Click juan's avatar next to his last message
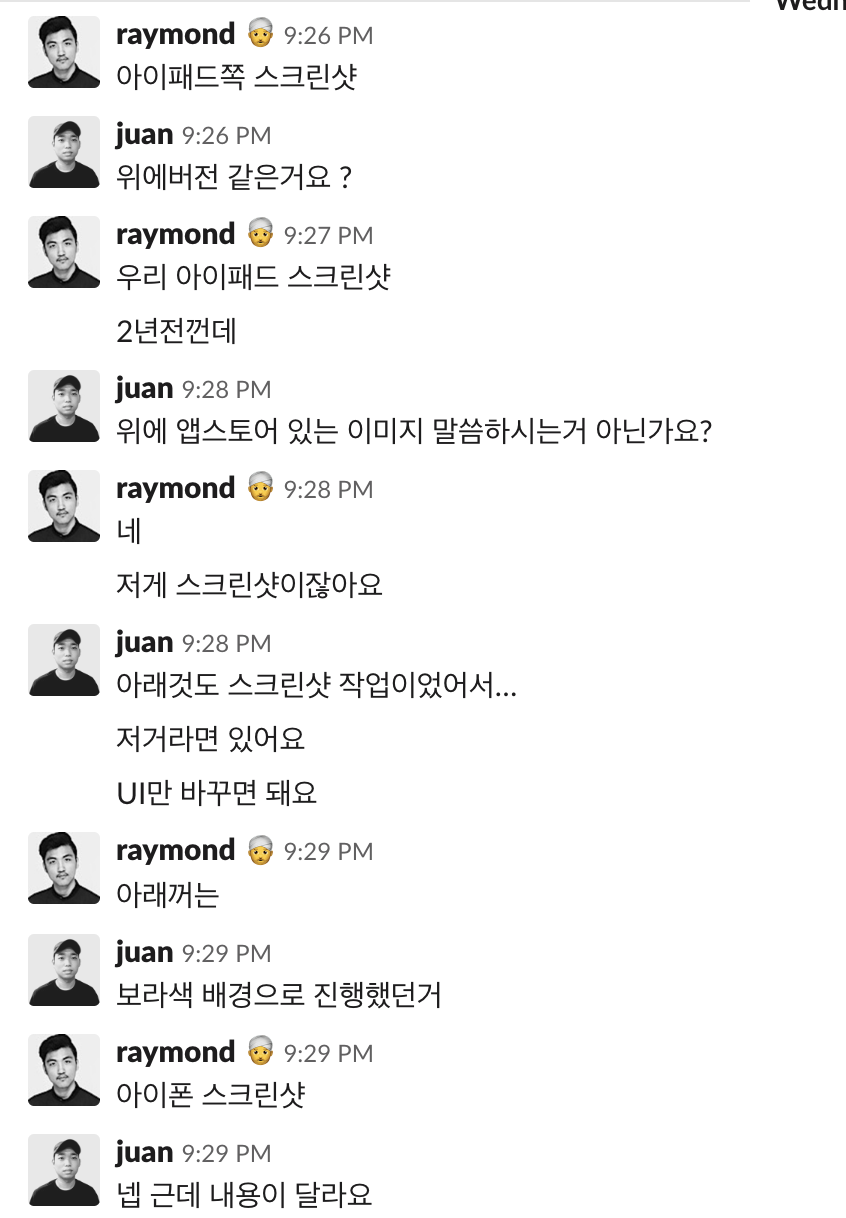Image resolution: width=846 pixels, height=1218 pixels. click(x=63, y=1170)
